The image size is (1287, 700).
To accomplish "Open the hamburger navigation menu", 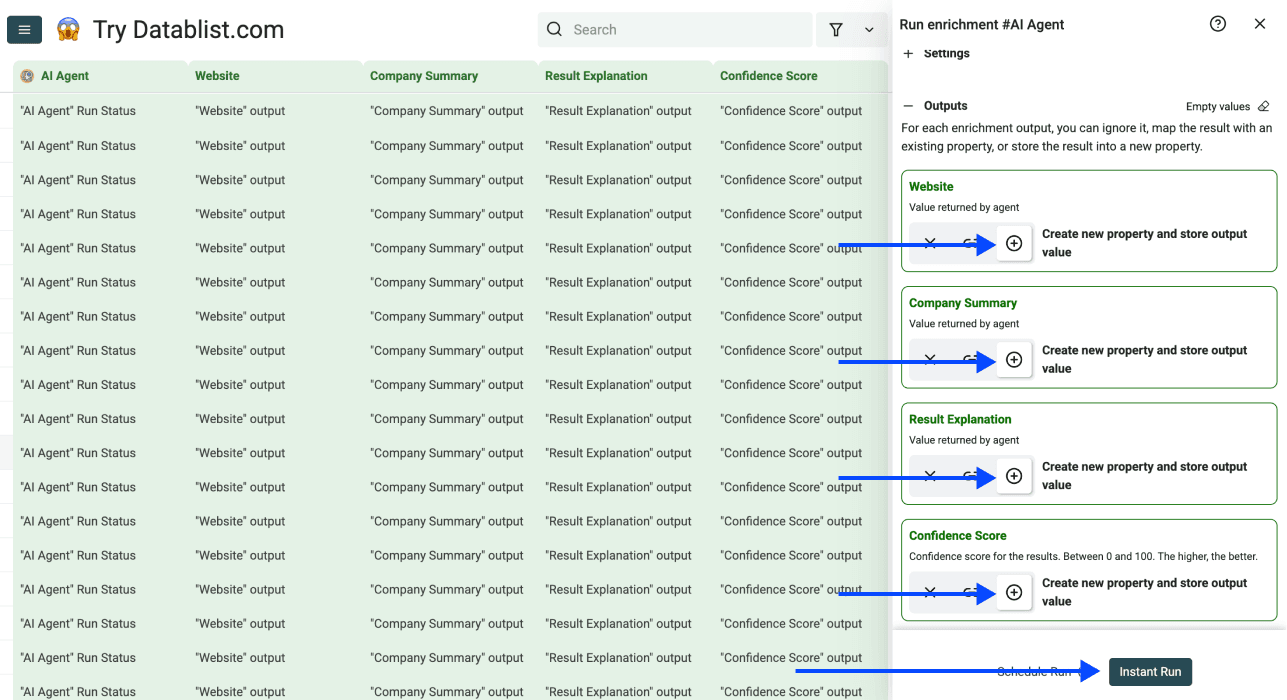I will click(x=24, y=29).
